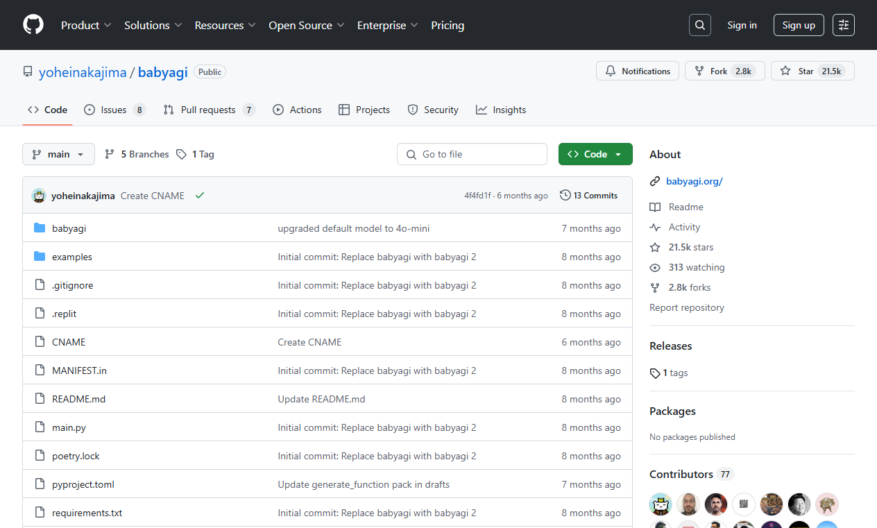
Task: Go to the Pricing page
Action: [447, 25]
